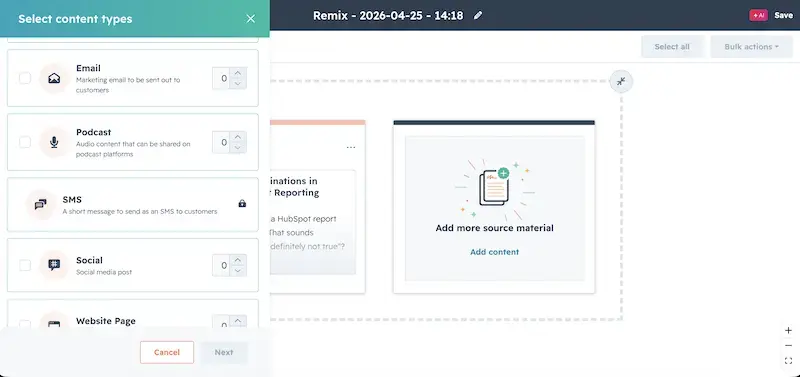Viewport: 800px width, 377px height.
Task: Click the Email envelope icon
Action: pos(54,78)
